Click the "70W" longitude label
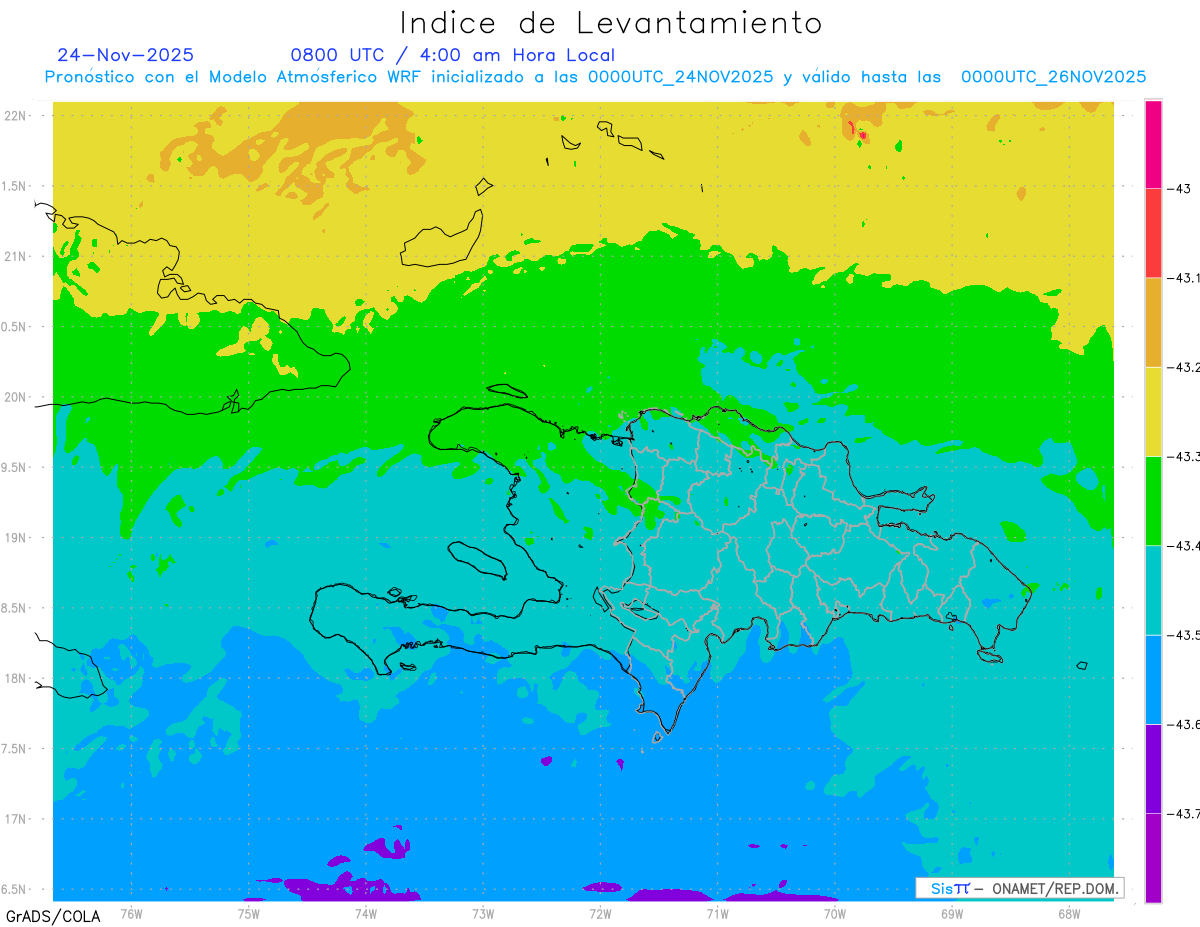The width and height of the screenshot is (1200, 927). [834, 912]
